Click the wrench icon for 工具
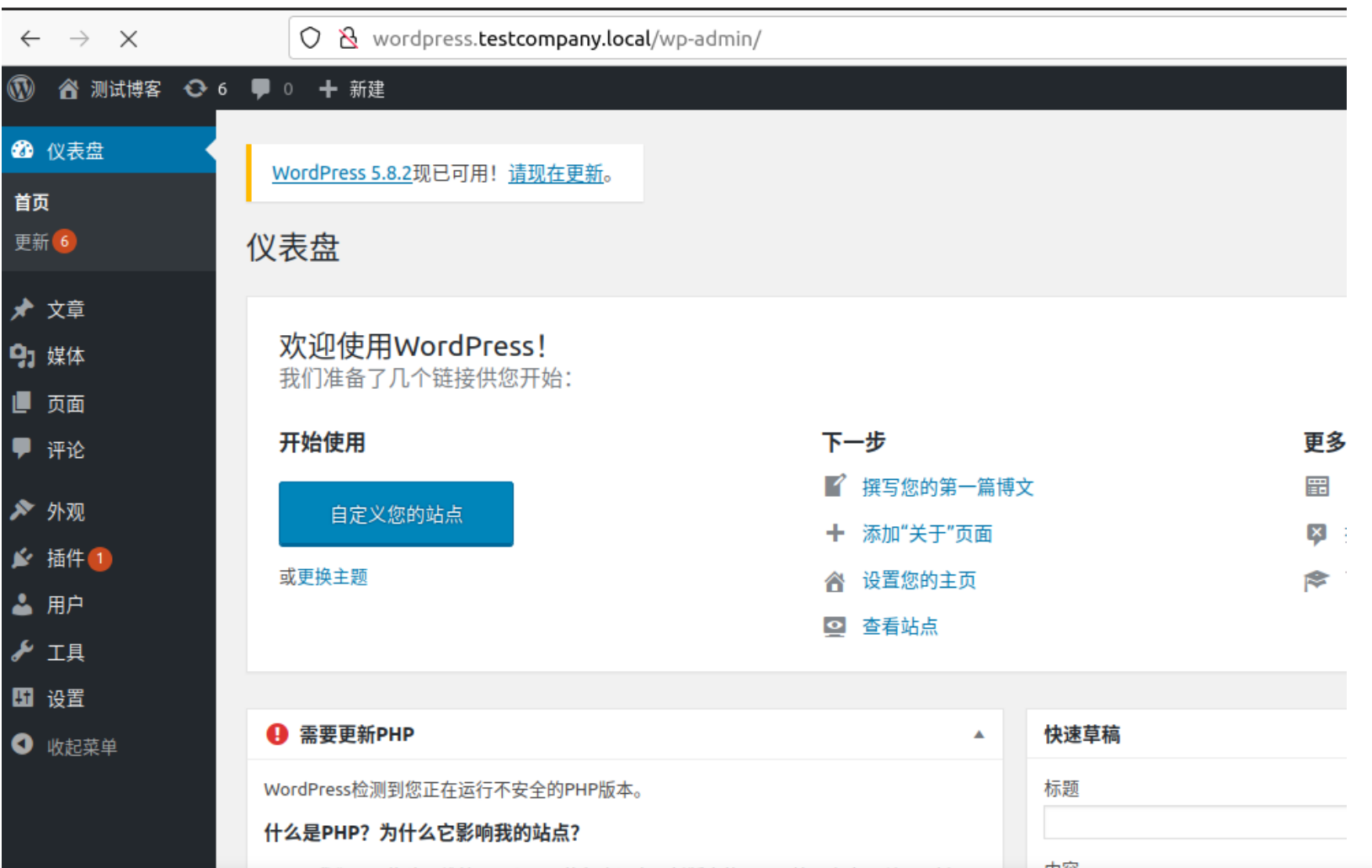Image resolution: width=1372 pixels, height=868 pixels. (x=22, y=651)
